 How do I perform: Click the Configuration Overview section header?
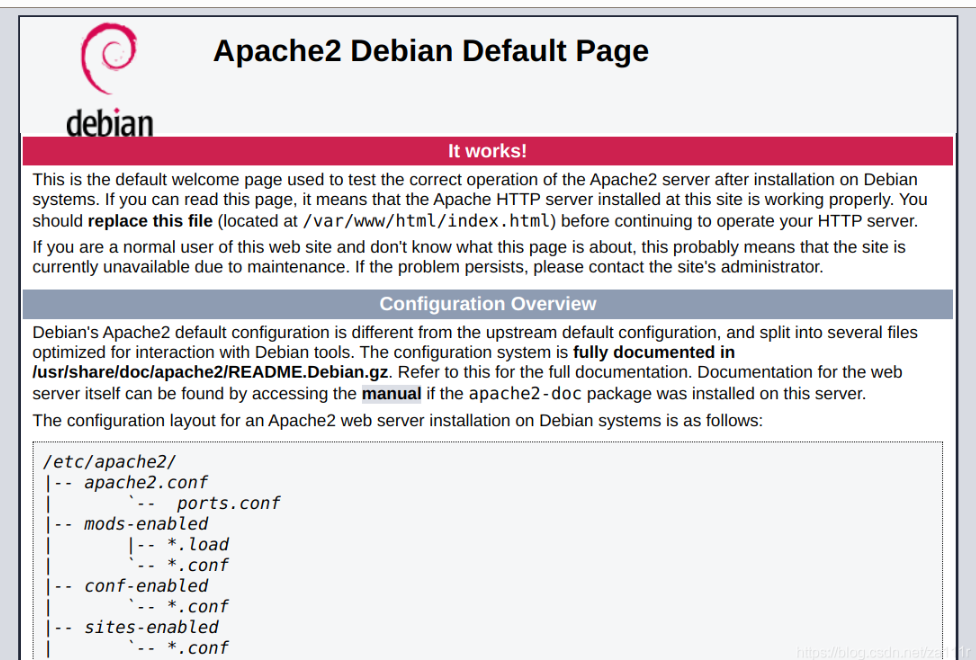[x=487, y=304]
